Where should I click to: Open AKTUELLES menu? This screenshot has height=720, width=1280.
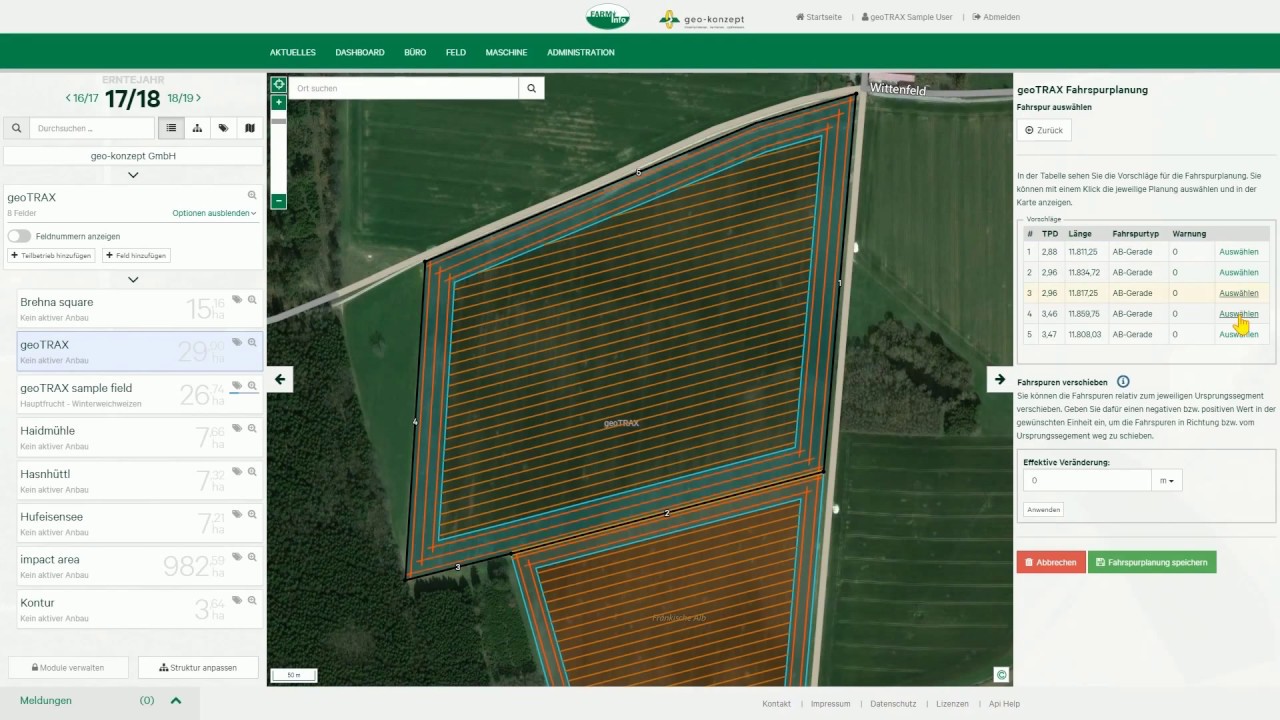pyautogui.click(x=293, y=52)
